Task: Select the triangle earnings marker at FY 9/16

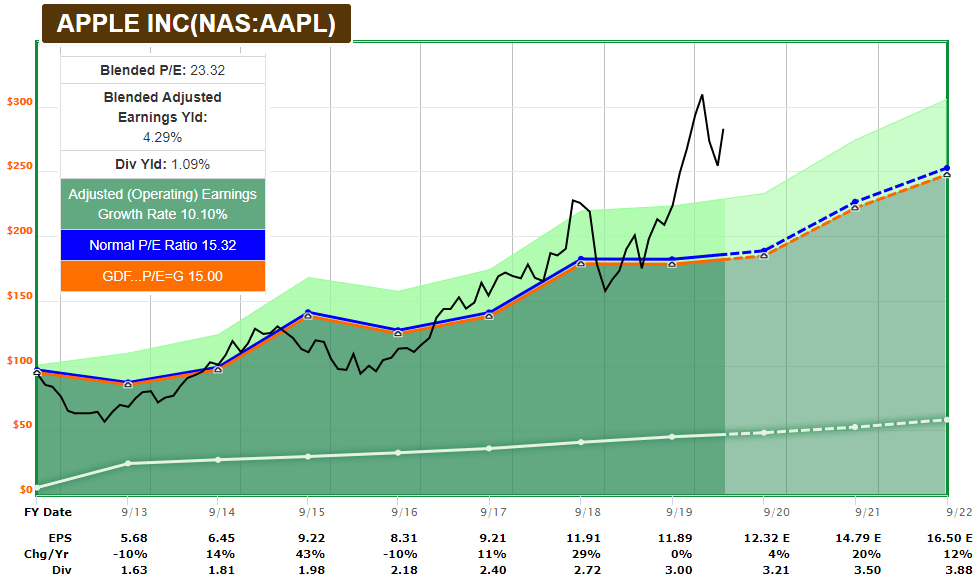Action: click(398, 332)
